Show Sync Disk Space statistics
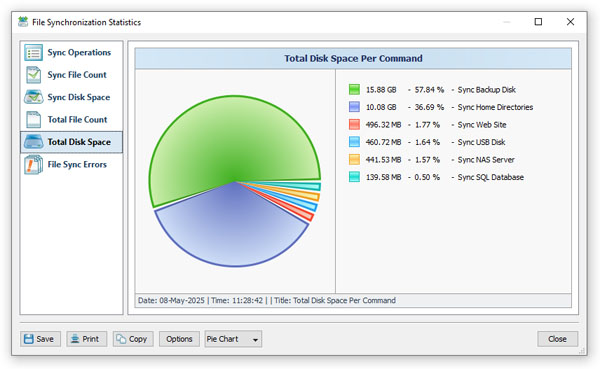The image size is (600, 369). coord(72,97)
